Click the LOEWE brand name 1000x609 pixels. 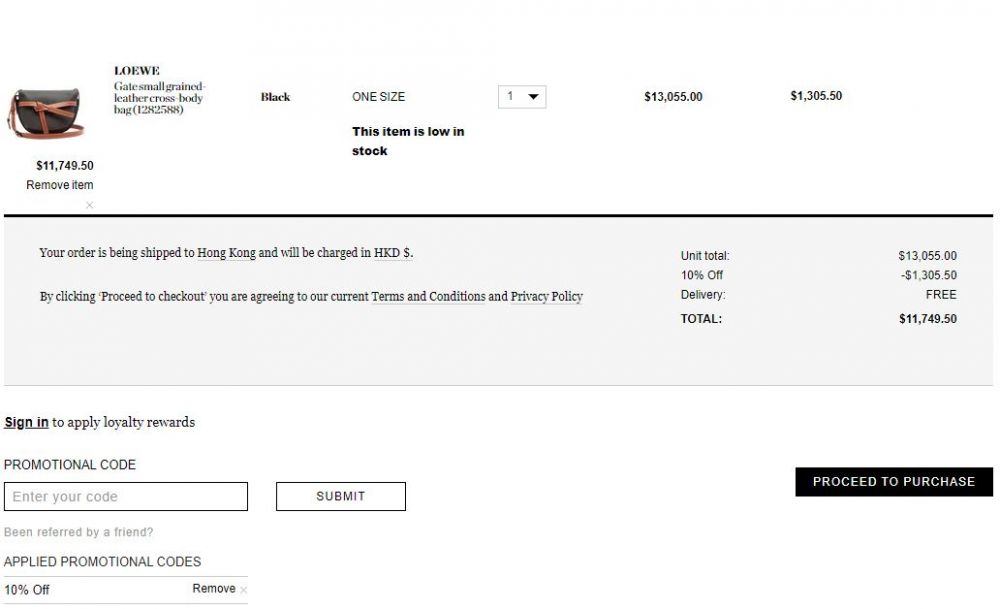pos(136,71)
